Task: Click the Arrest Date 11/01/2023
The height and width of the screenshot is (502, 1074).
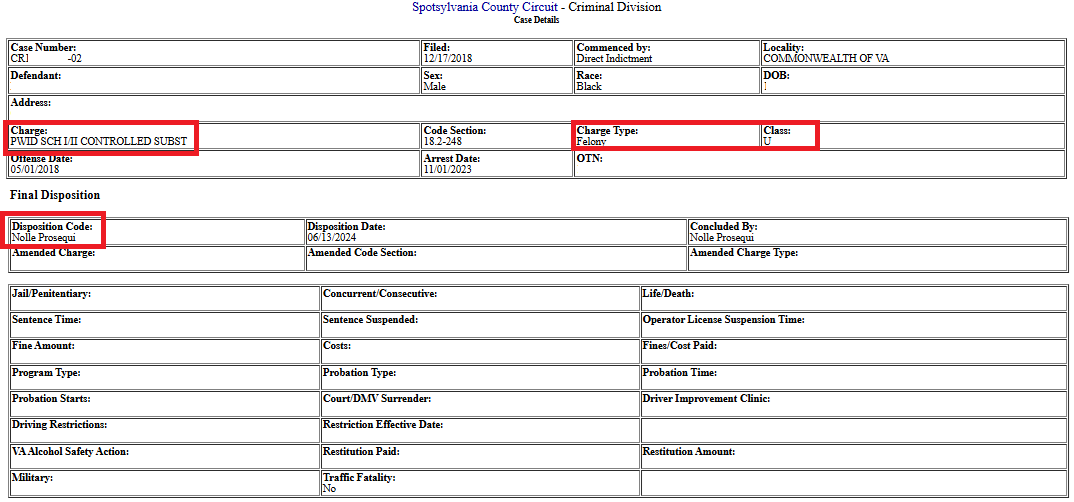Action: [448, 169]
